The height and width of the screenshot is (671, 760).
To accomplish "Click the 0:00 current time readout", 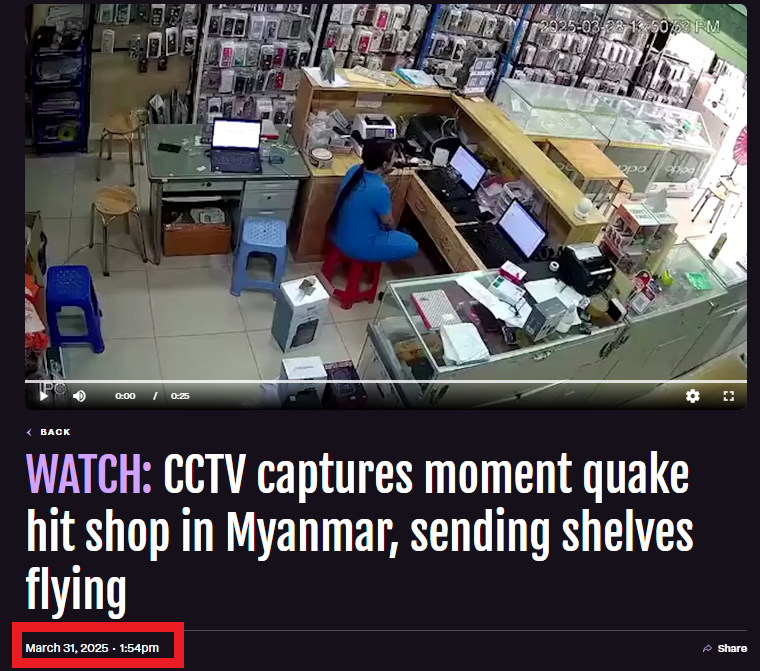I will (125, 396).
